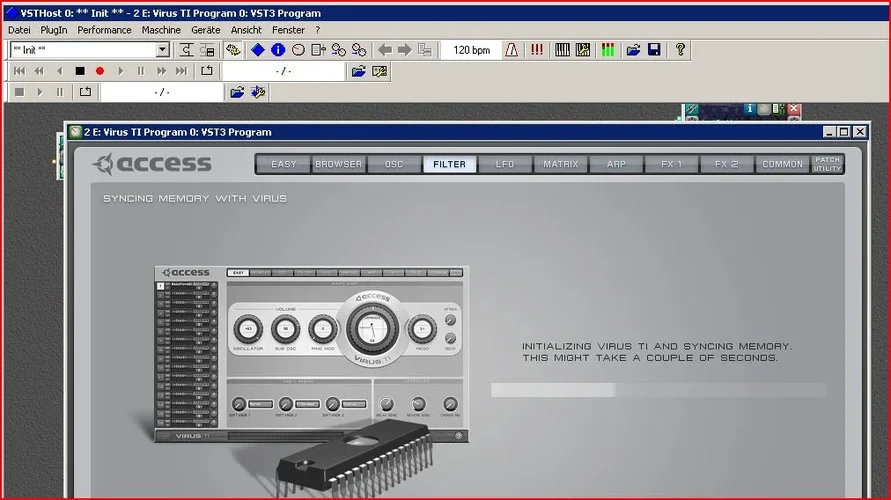
Task: Click the green level meter icon
Action: coord(608,50)
